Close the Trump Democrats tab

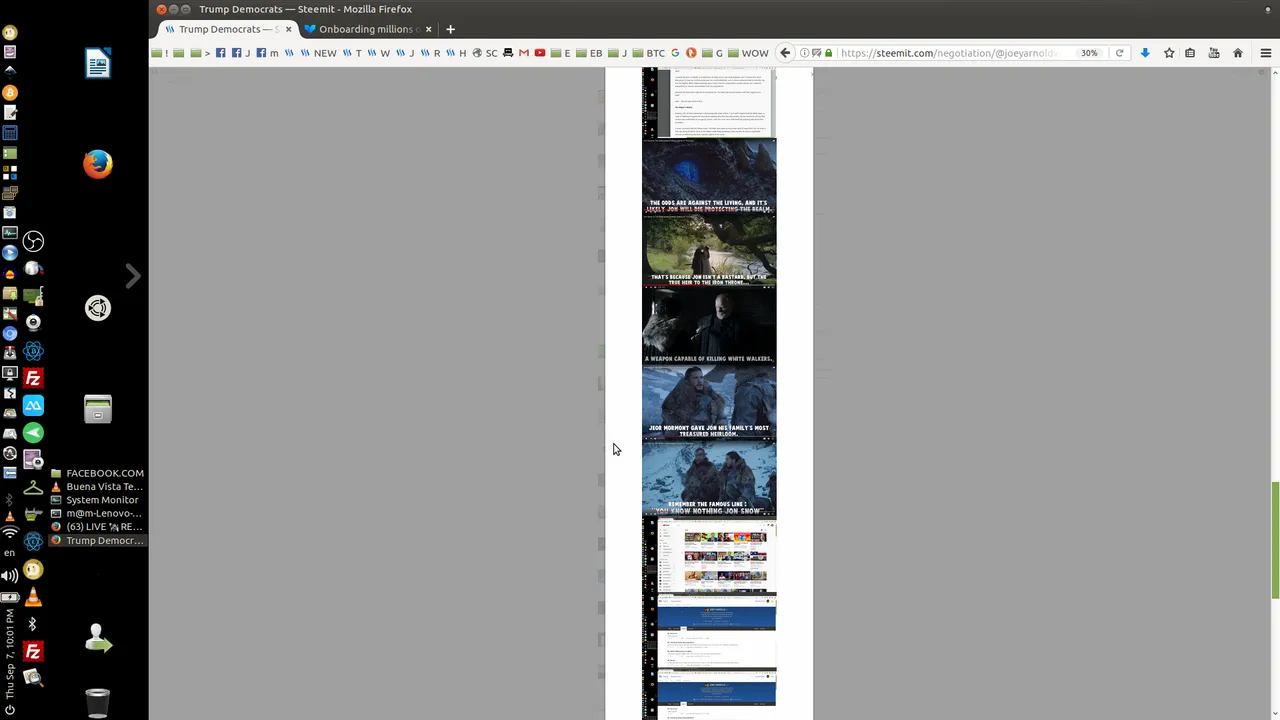click(289, 29)
